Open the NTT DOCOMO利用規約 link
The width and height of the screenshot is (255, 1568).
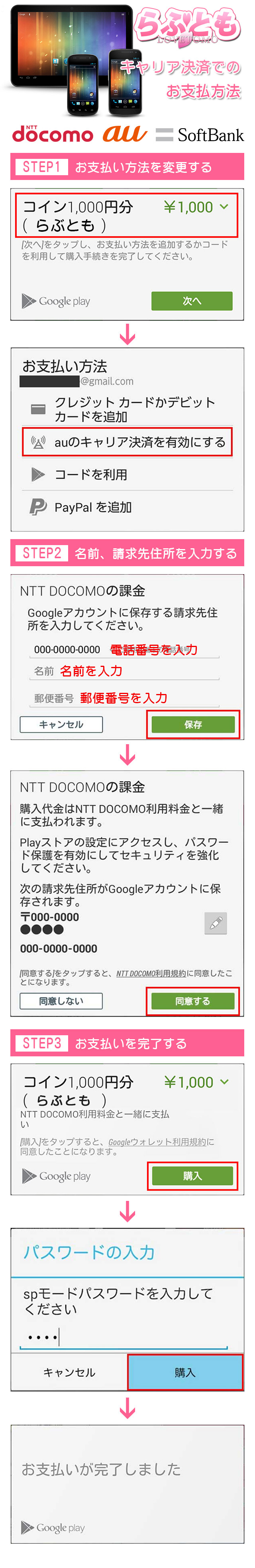point(151,973)
